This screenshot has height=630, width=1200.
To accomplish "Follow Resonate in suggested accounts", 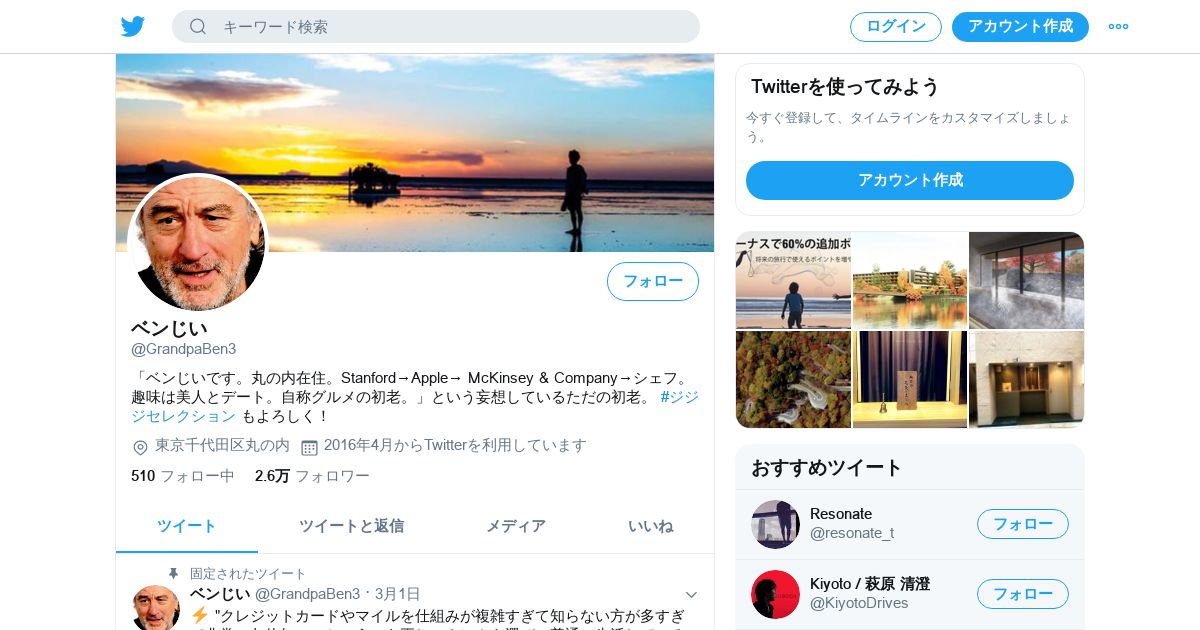I will pyautogui.click(x=1023, y=524).
